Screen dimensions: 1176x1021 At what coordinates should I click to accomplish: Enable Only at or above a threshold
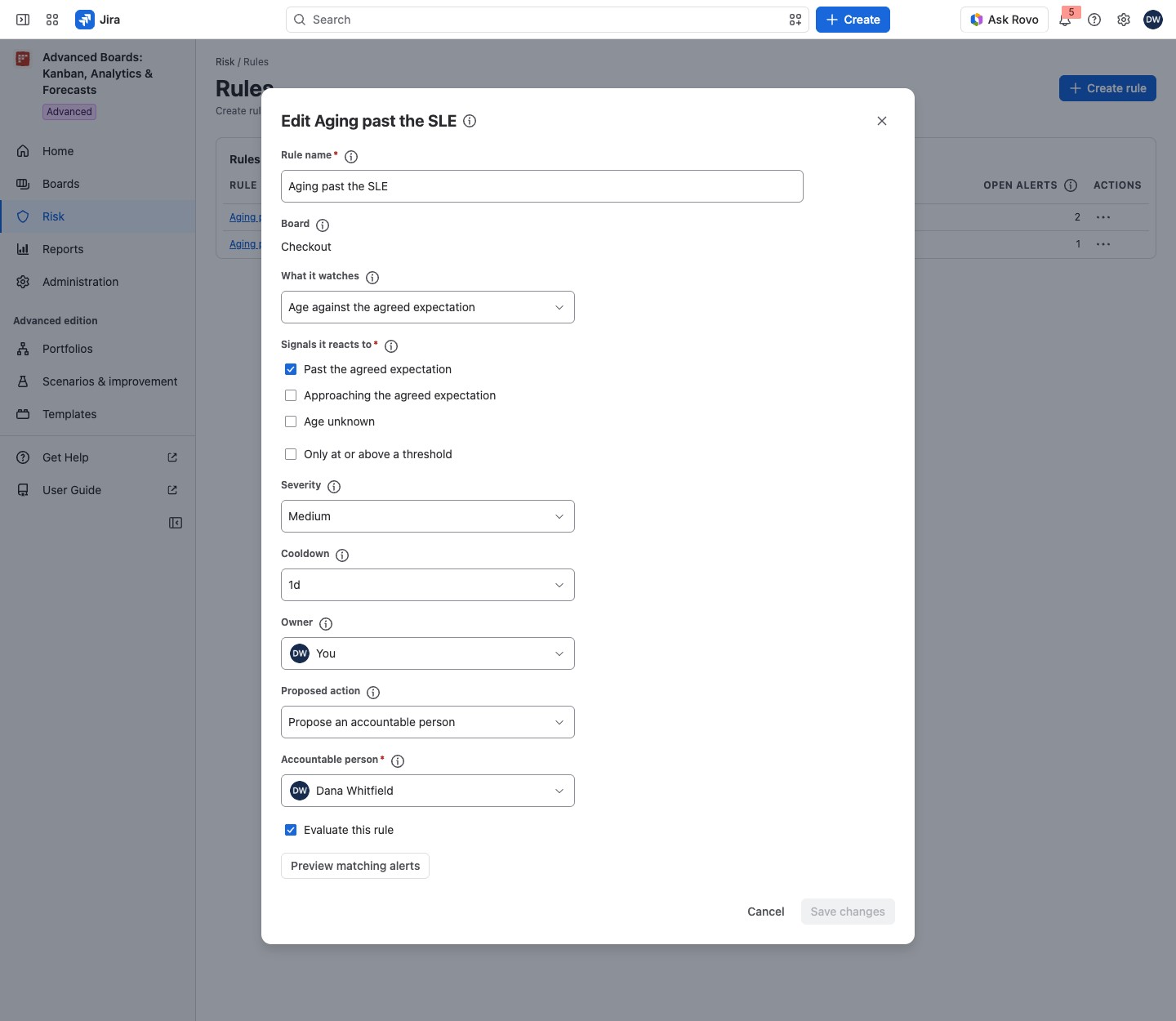click(x=291, y=454)
